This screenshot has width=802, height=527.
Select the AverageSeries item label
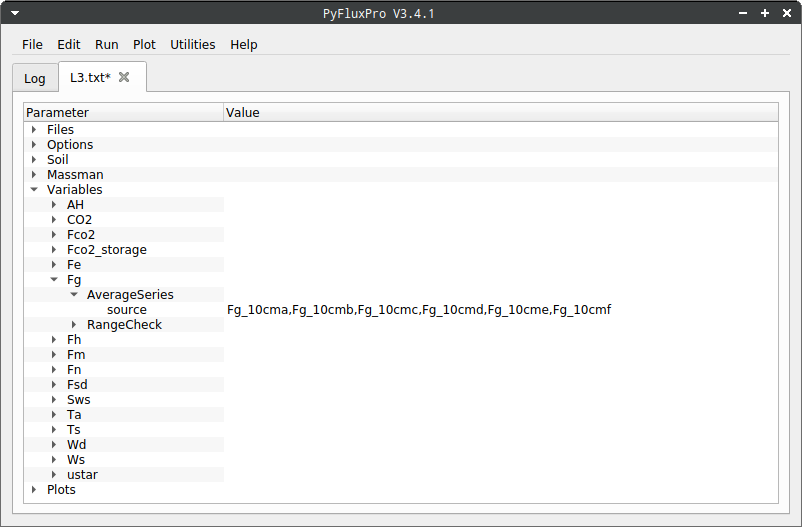pyautogui.click(x=130, y=295)
